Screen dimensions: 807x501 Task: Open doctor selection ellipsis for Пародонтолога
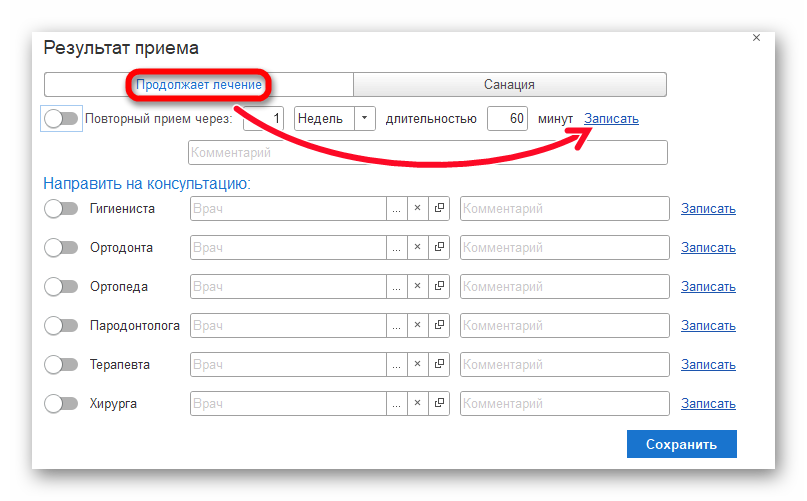click(x=396, y=325)
